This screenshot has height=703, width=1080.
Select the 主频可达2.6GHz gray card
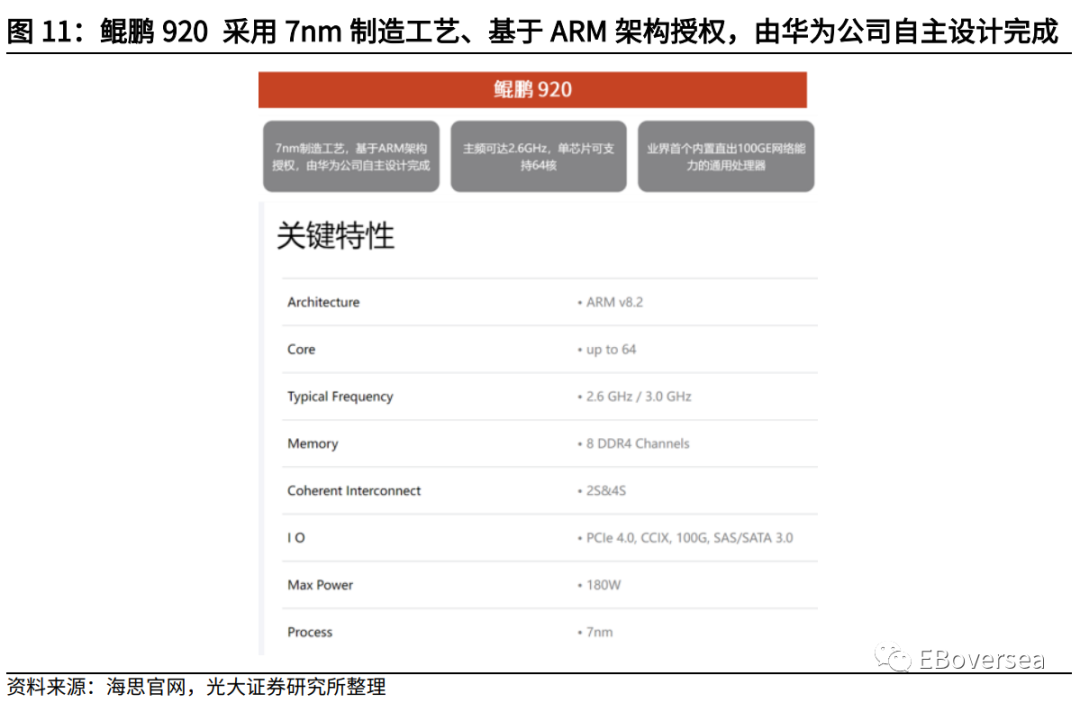click(x=539, y=156)
